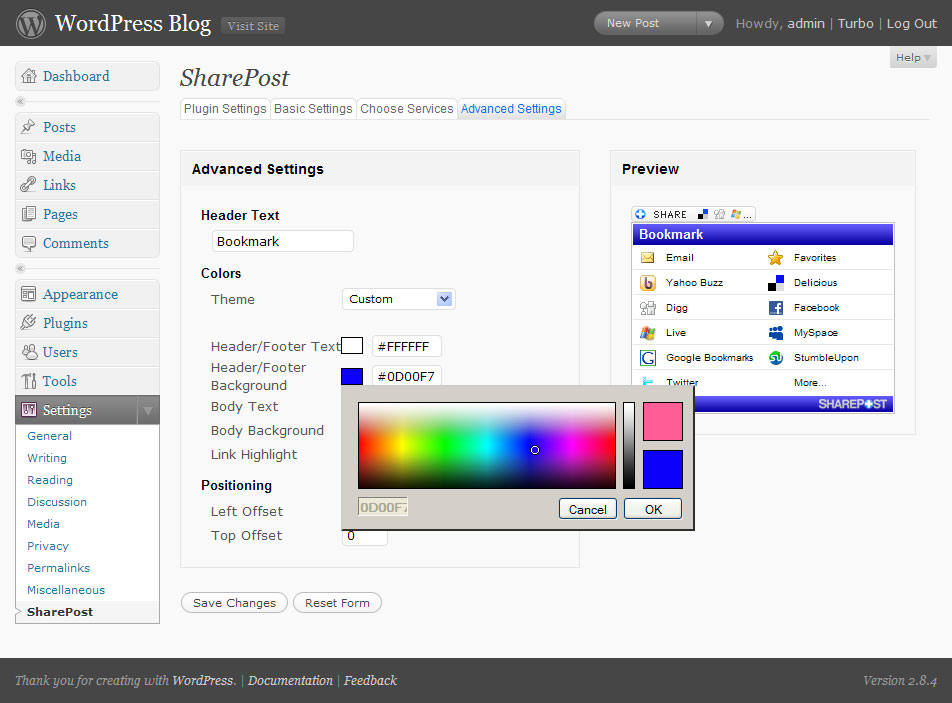Expand the New Post dropdown arrow
Image resolution: width=952 pixels, height=703 pixels.
(x=708, y=24)
